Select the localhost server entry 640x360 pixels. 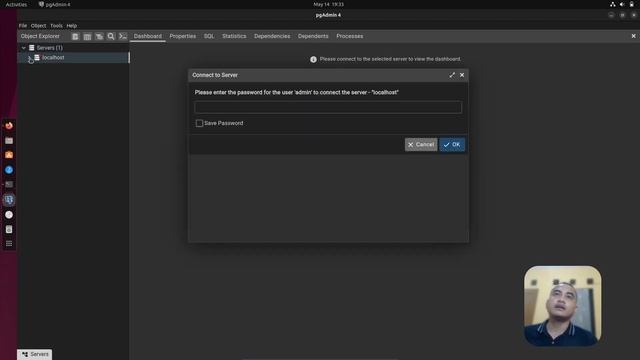coord(53,58)
